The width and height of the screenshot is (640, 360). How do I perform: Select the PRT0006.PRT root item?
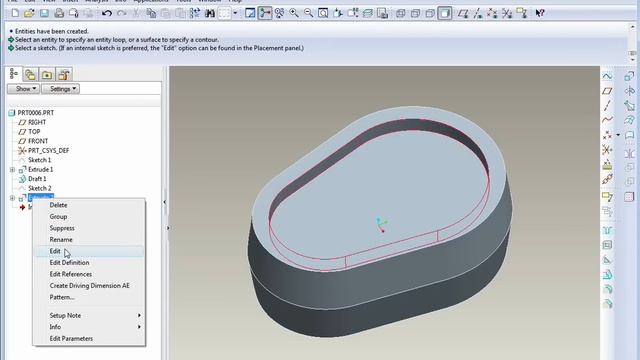point(36,113)
